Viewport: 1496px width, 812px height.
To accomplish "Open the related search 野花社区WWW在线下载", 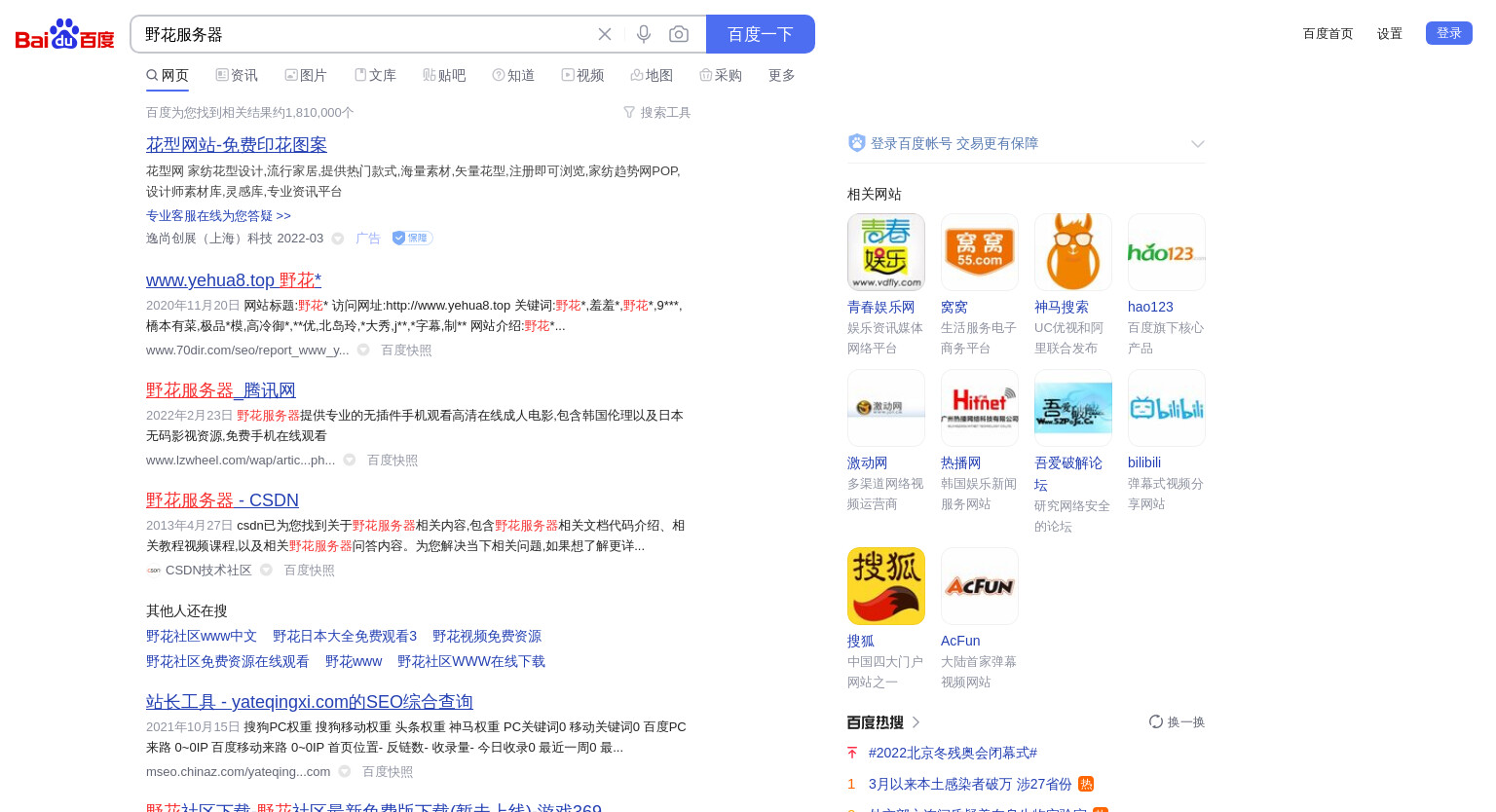I will pos(471,661).
